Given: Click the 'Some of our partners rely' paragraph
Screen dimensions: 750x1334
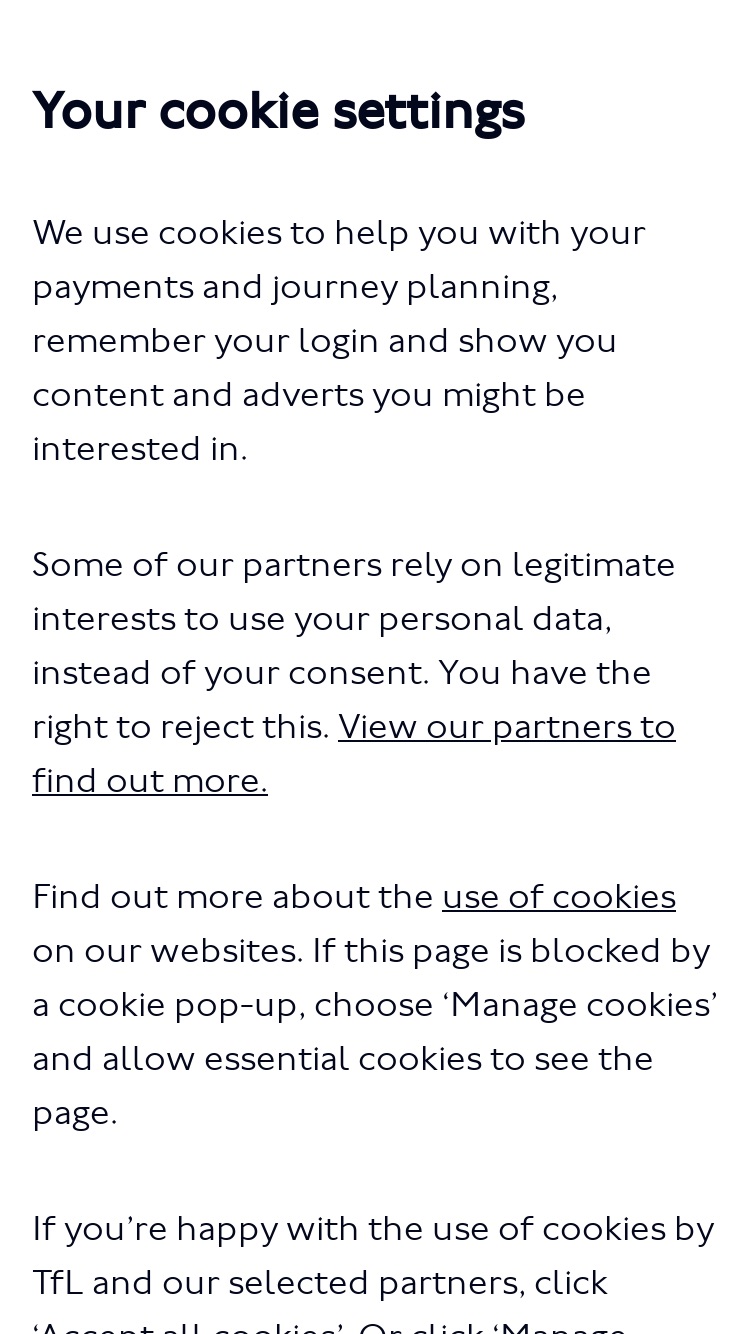Looking at the screenshot, I should click(x=354, y=672).
